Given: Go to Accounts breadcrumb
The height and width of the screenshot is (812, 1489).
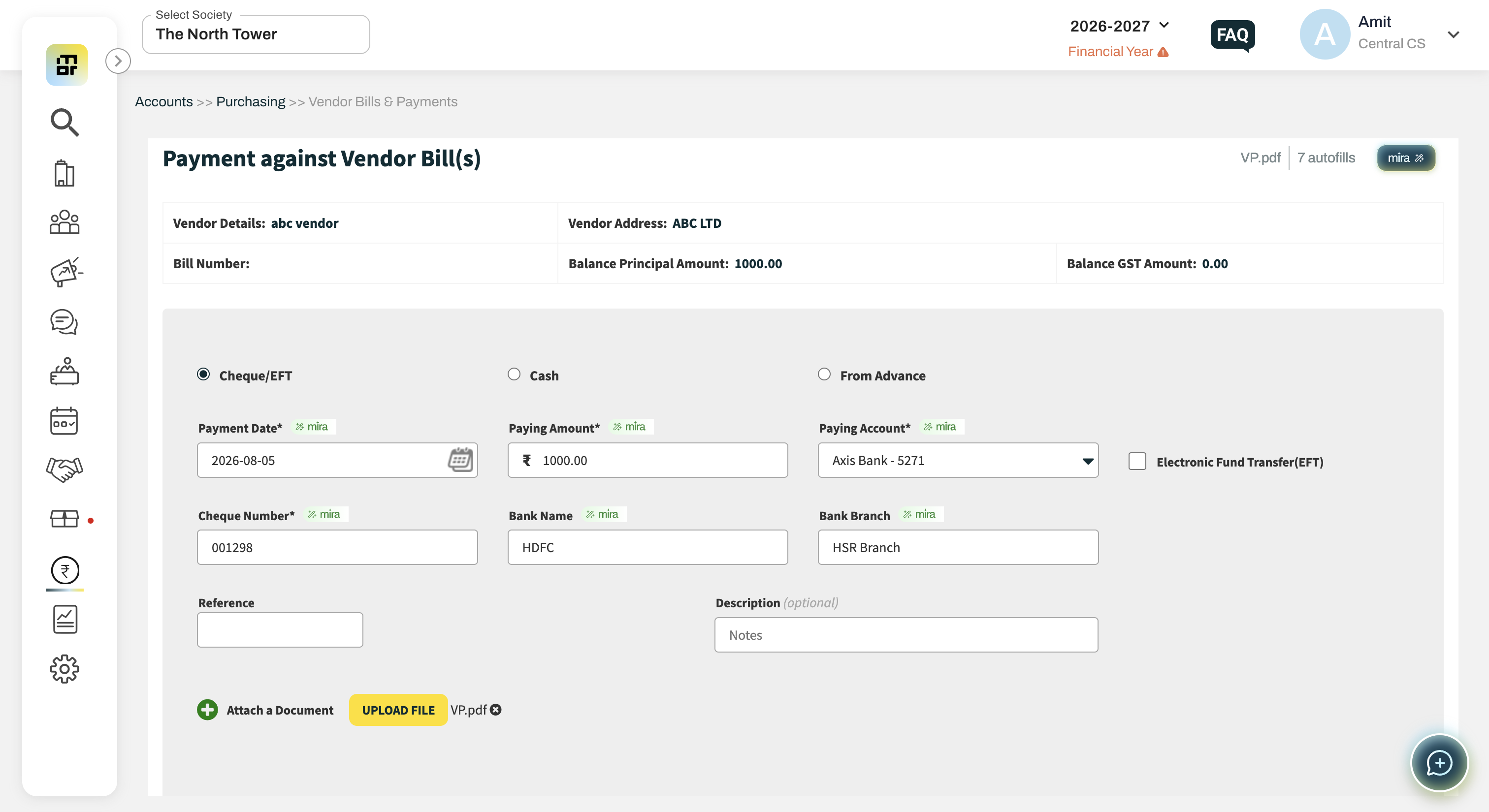Looking at the screenshot, I should [163, 102].
